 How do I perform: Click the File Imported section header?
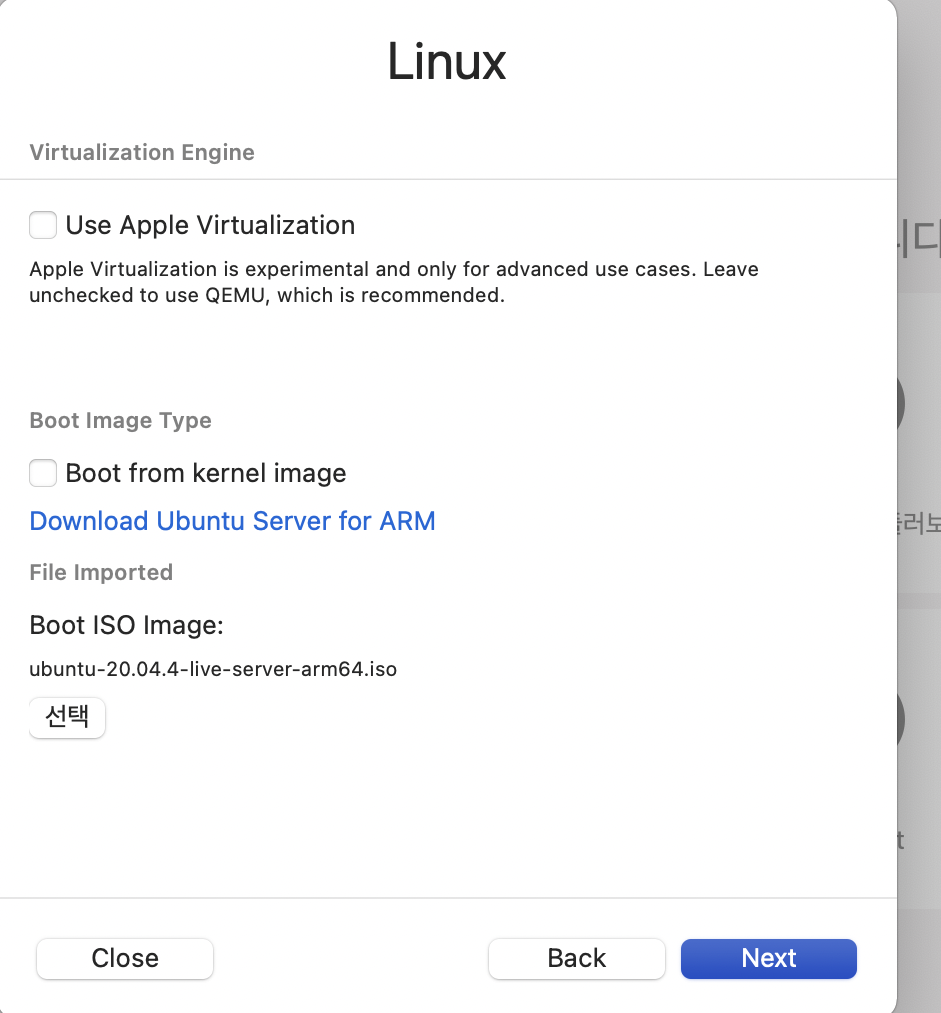tap(101, 572)
